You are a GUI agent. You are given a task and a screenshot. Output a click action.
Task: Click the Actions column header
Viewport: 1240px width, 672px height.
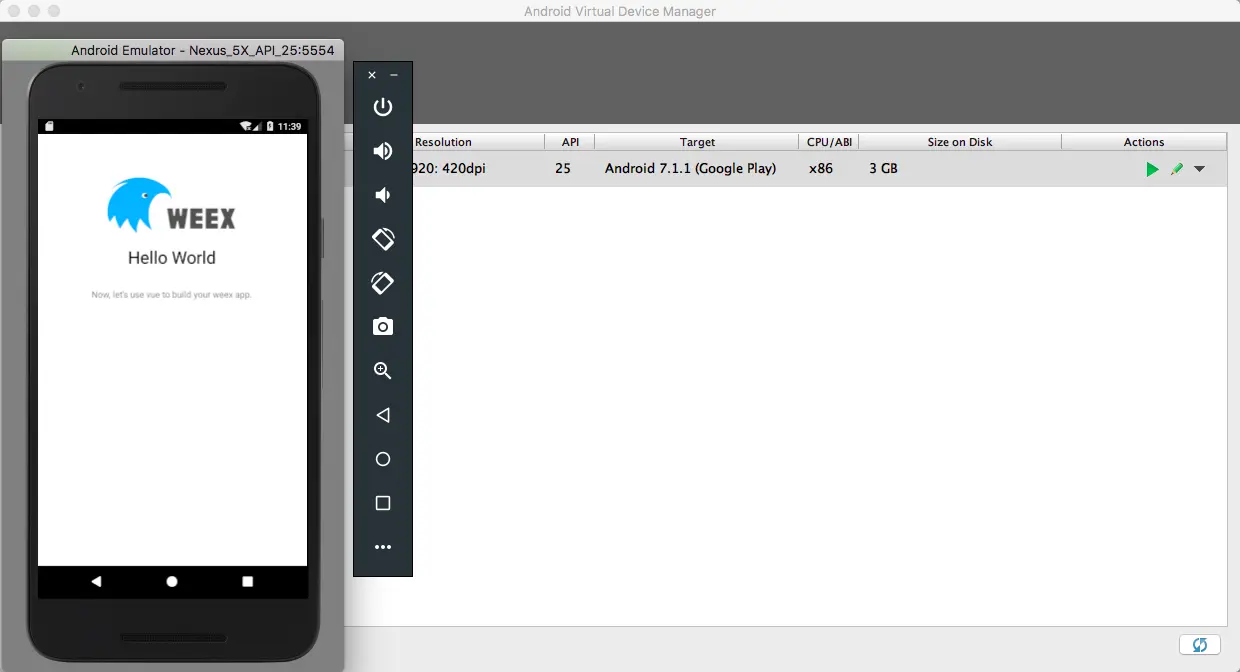[1144, 142]
